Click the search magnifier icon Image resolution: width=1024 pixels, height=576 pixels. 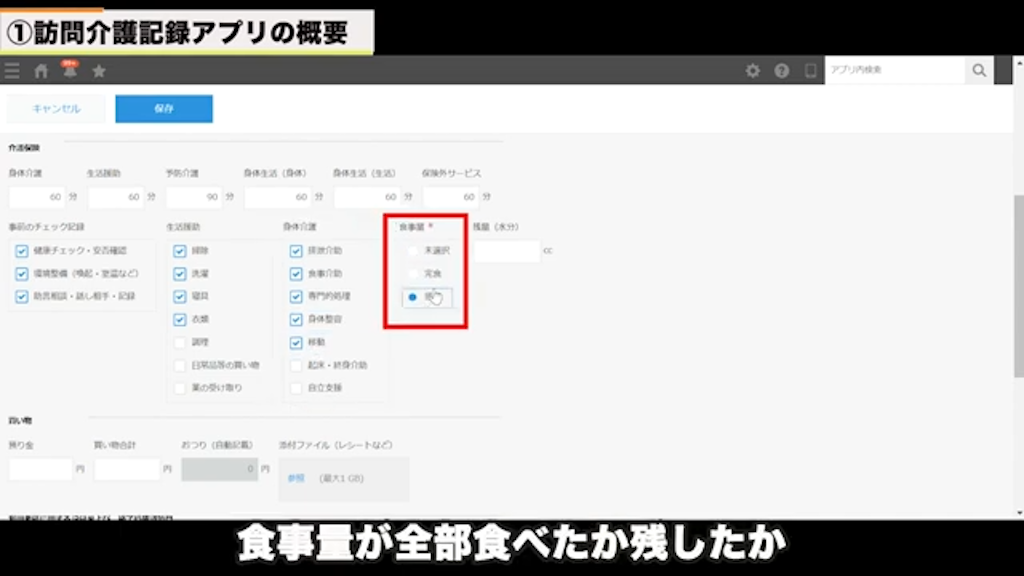978,70
